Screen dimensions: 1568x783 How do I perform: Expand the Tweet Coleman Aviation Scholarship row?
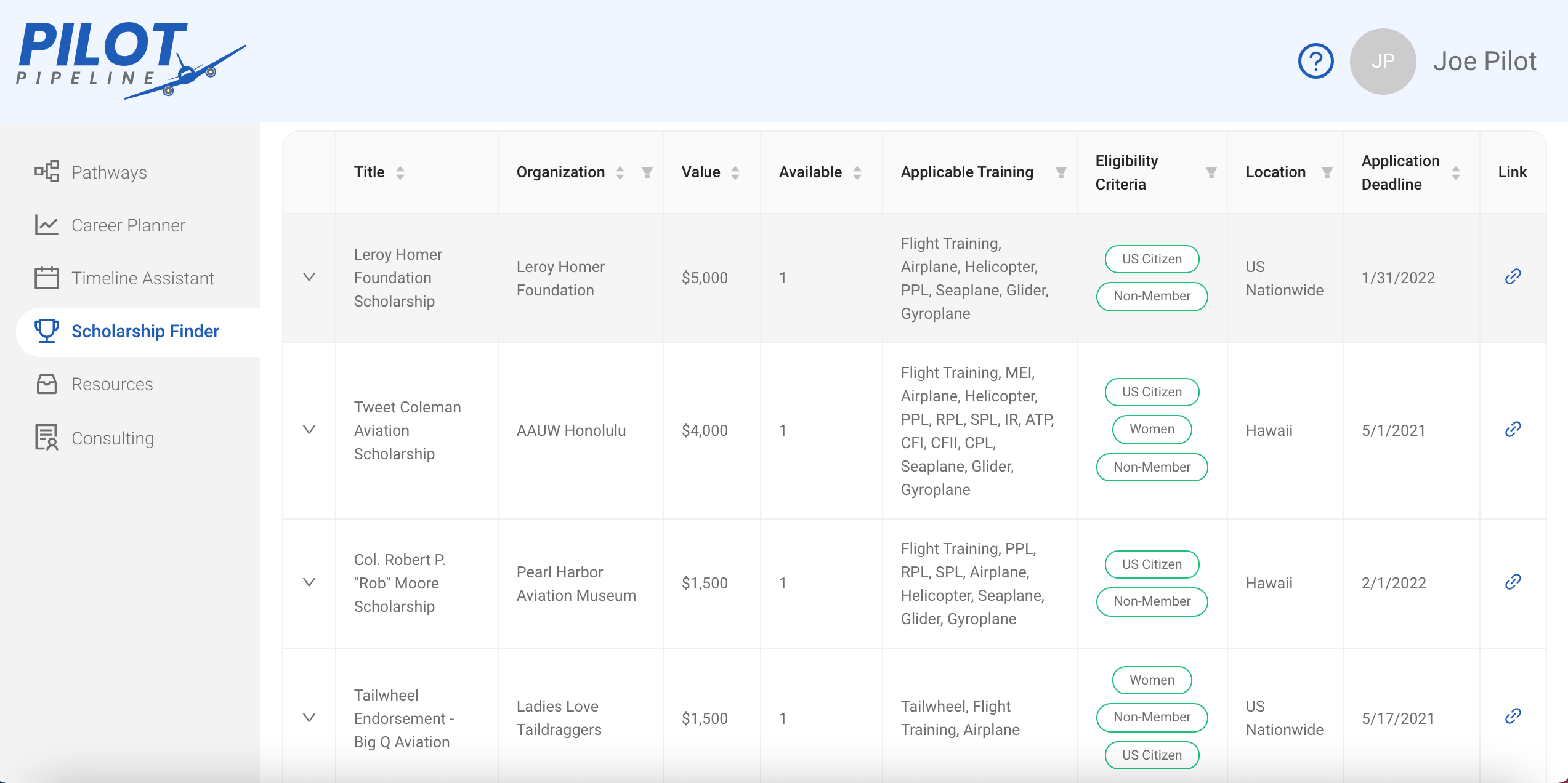[309, 430]
